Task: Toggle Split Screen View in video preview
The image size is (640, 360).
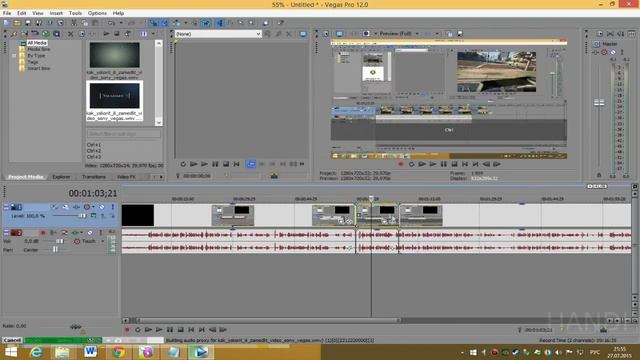Action: click(367, 33)
